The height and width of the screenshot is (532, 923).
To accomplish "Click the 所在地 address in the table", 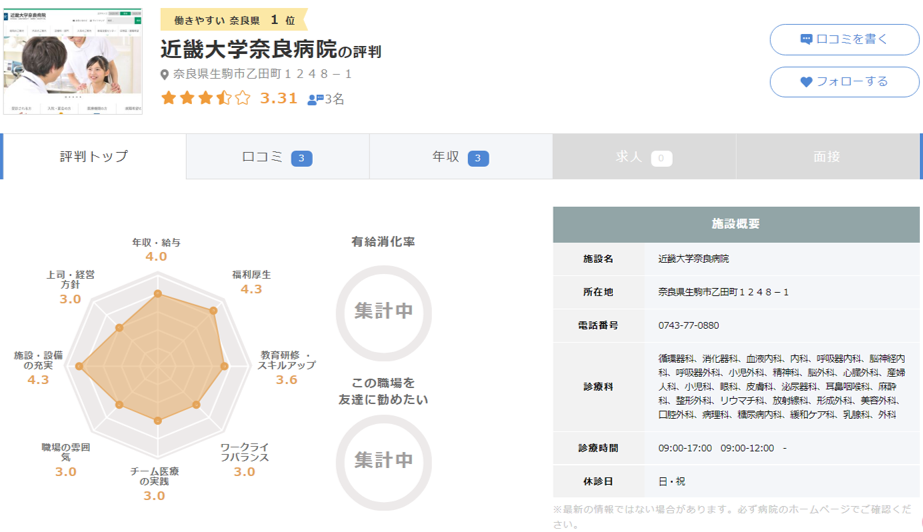I will point(723,292).
